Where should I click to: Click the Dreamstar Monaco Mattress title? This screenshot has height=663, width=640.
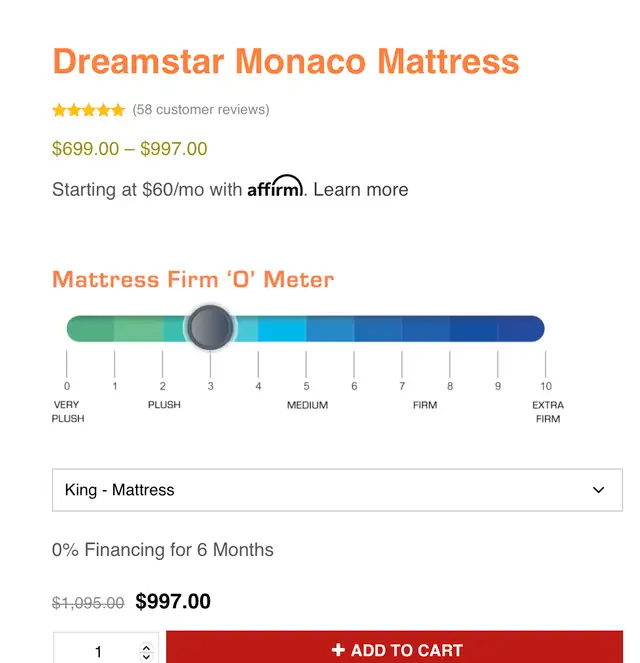(x=286, y=62)
